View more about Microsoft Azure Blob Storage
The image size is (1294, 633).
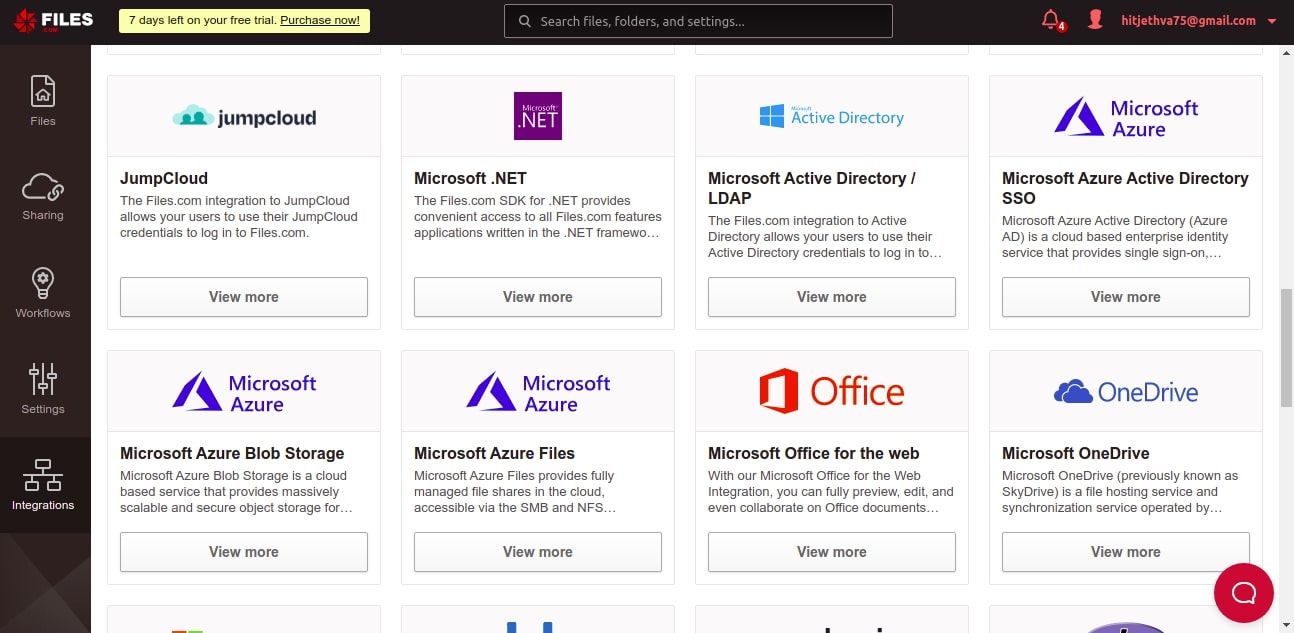(244, 552)
